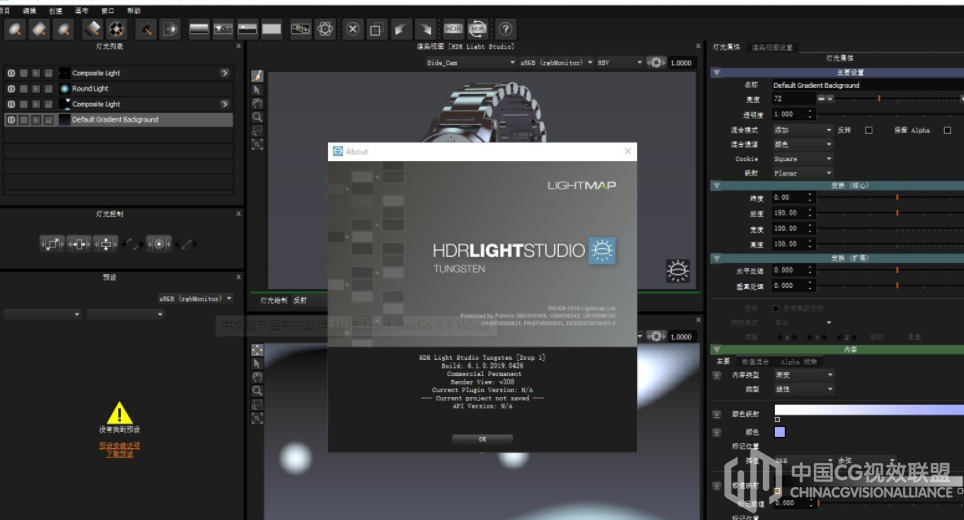The height and width of the screenshot is (520, 964).
Task: Open the sRGB dropdown in presets panel
Action: coord(196,299)
